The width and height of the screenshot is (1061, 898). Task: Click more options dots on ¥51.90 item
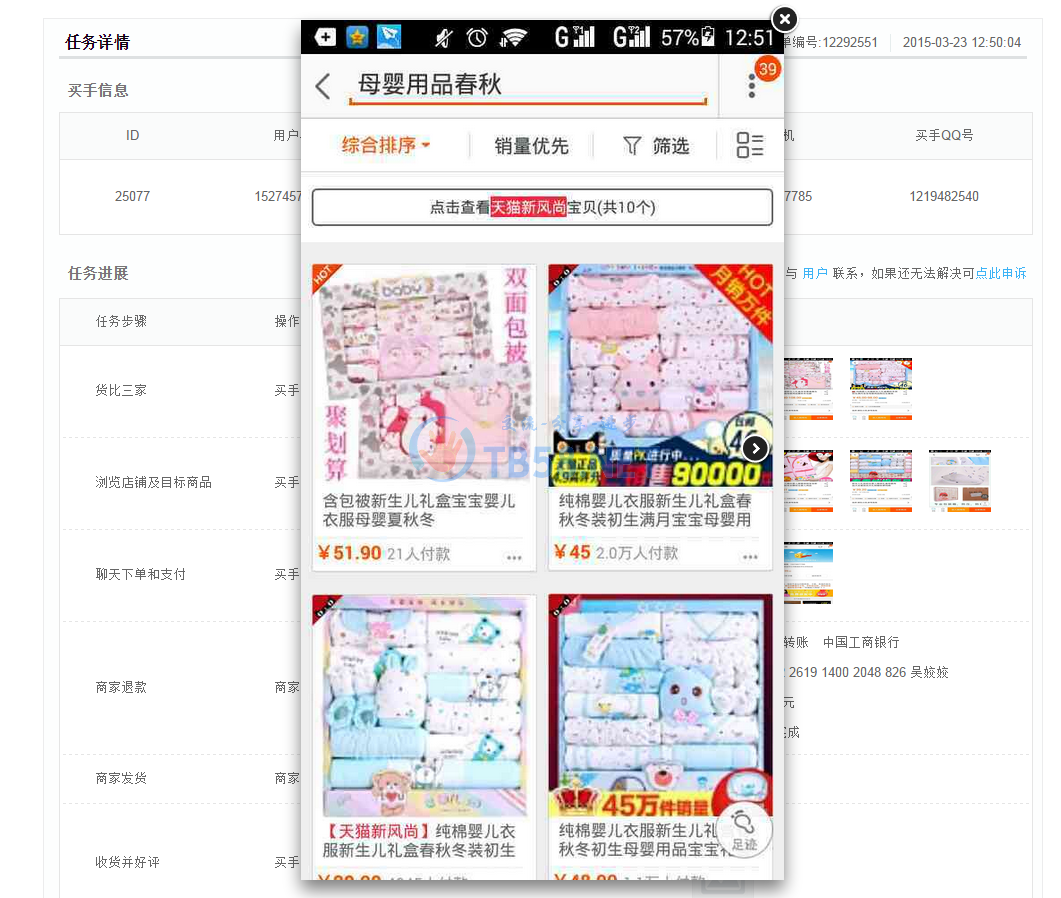[514, 558]
